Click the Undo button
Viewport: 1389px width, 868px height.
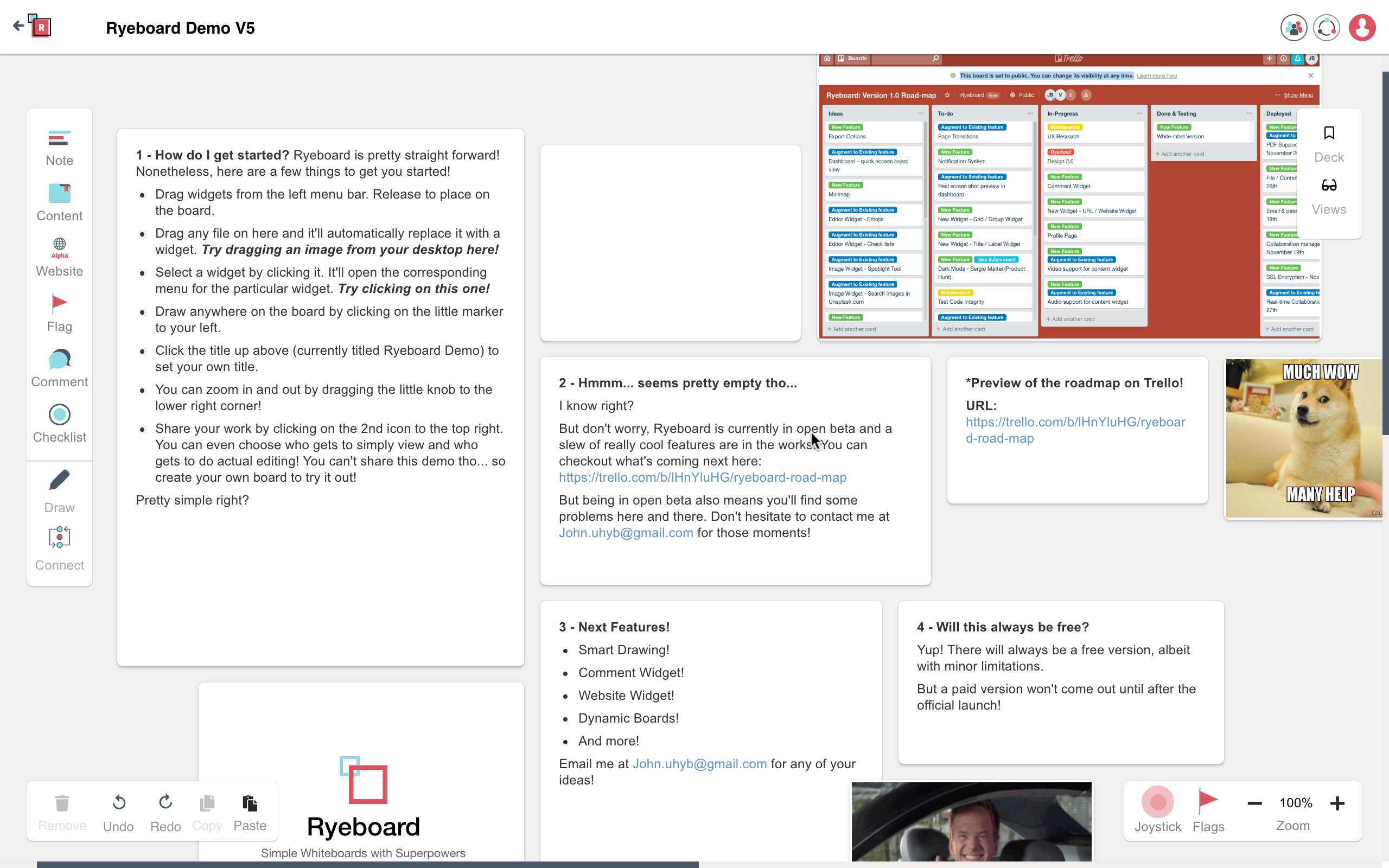coord(118,813)
